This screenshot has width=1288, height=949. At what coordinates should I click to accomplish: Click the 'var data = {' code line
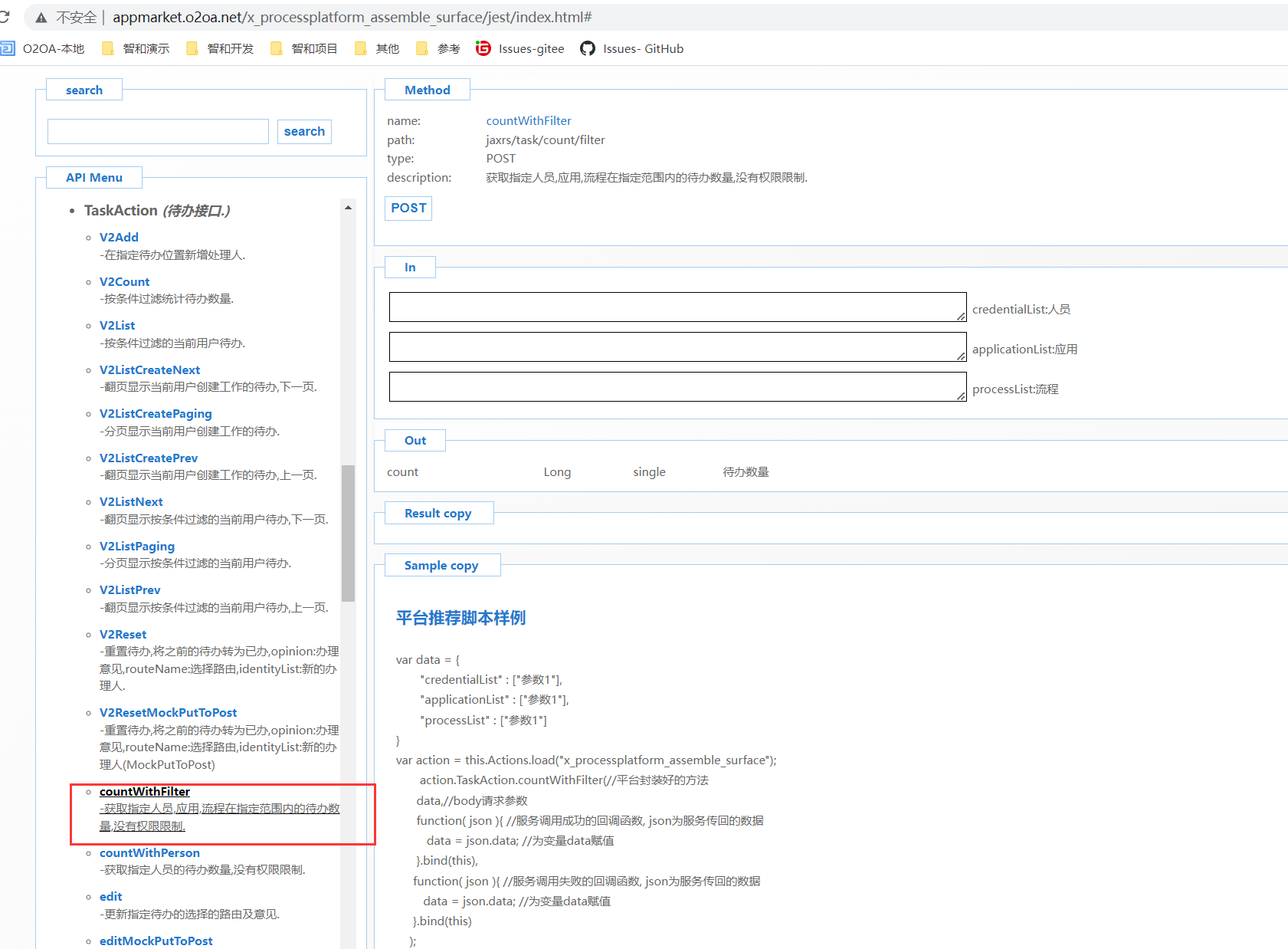[x=428, y=659]
